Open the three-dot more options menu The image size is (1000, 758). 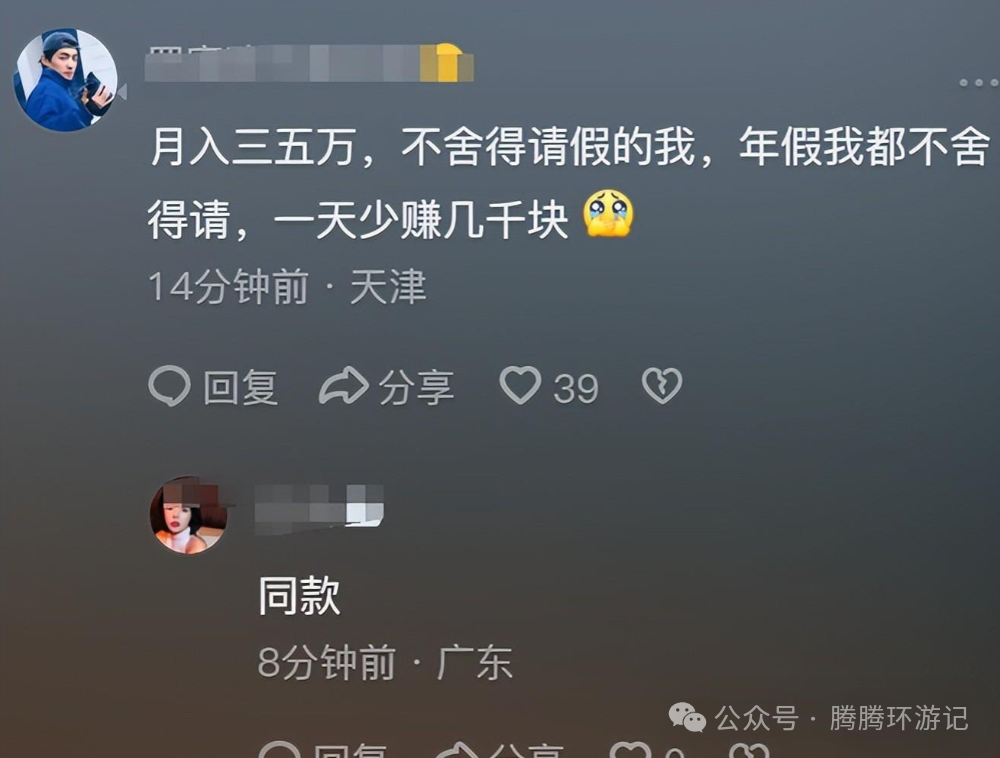pyautogui.click(x=978, y=83)
